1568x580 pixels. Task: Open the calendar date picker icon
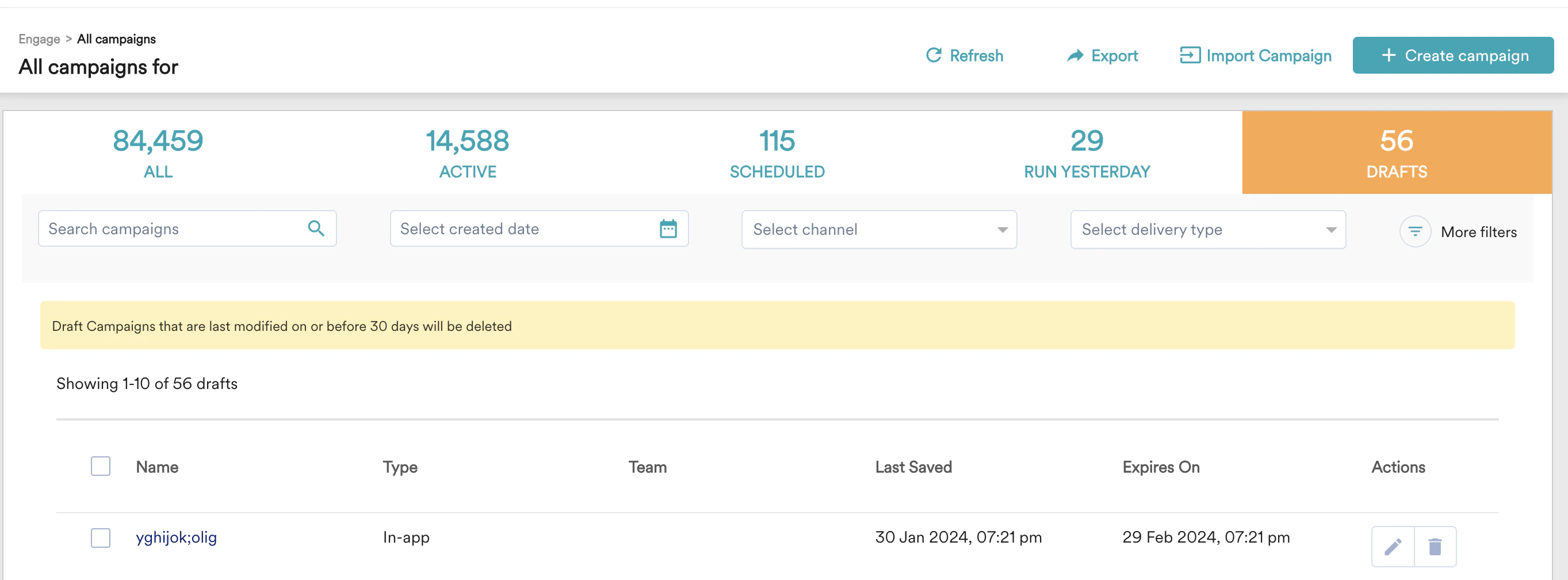click(x=668, y=229)
